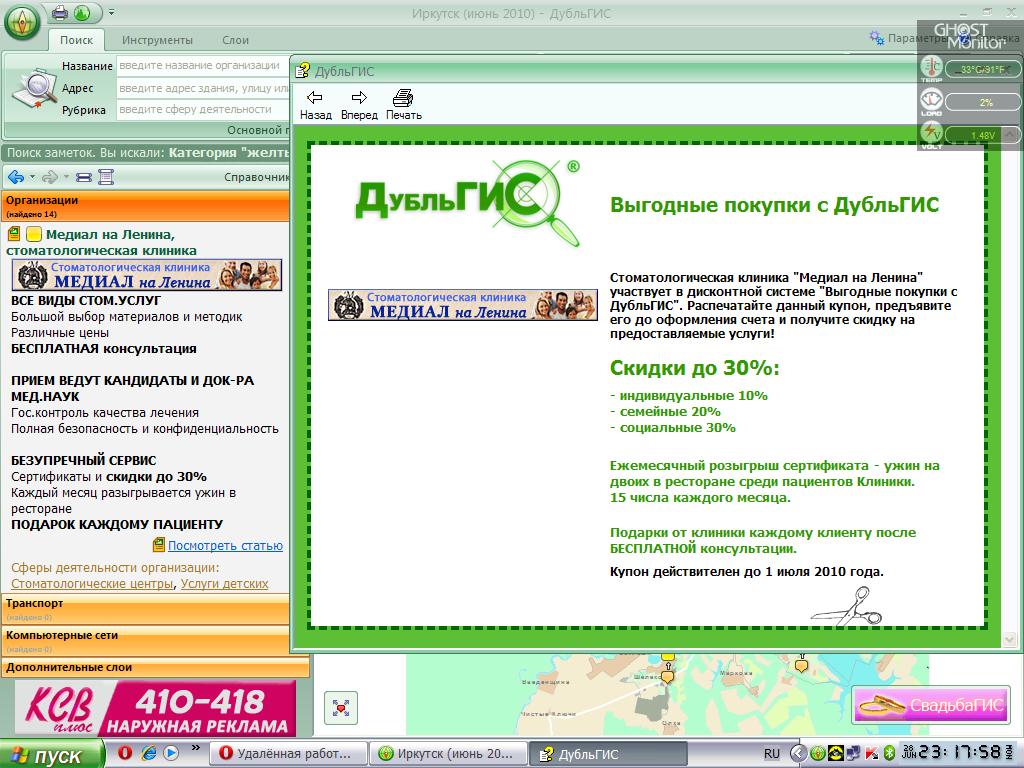Click the Bluetooth tray icon

[x=889, y=753]
